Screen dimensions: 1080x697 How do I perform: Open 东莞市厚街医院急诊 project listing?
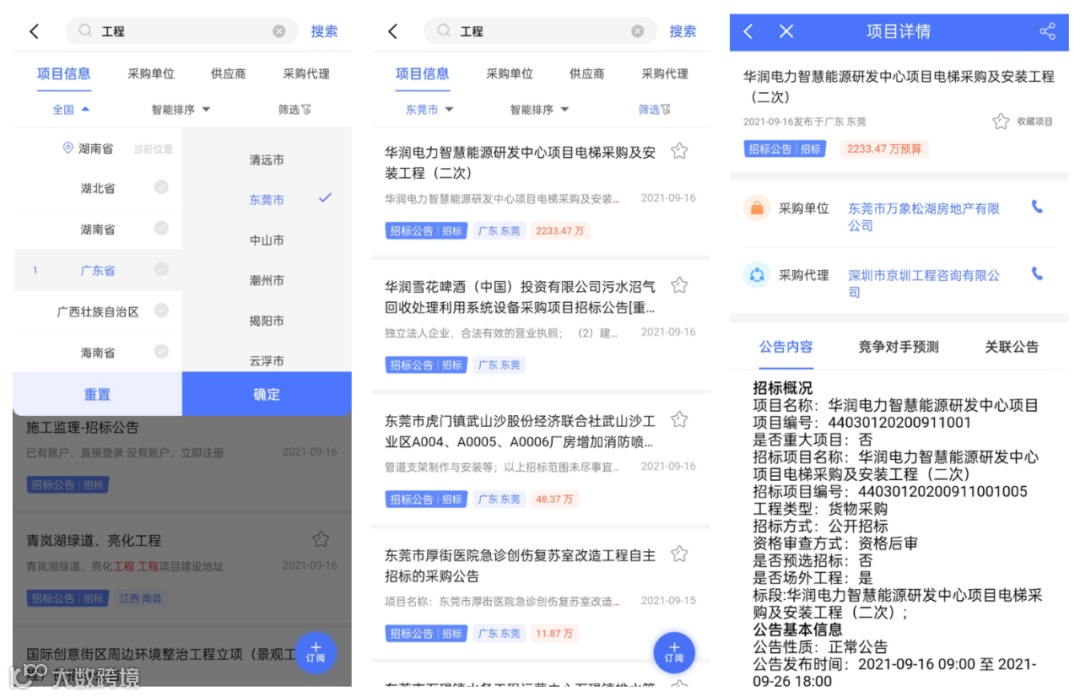[x=541, y=594]
